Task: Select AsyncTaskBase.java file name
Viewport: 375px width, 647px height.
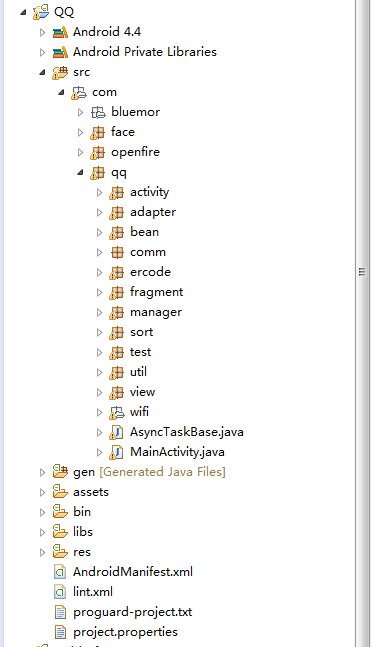Action: pos(187,432)
